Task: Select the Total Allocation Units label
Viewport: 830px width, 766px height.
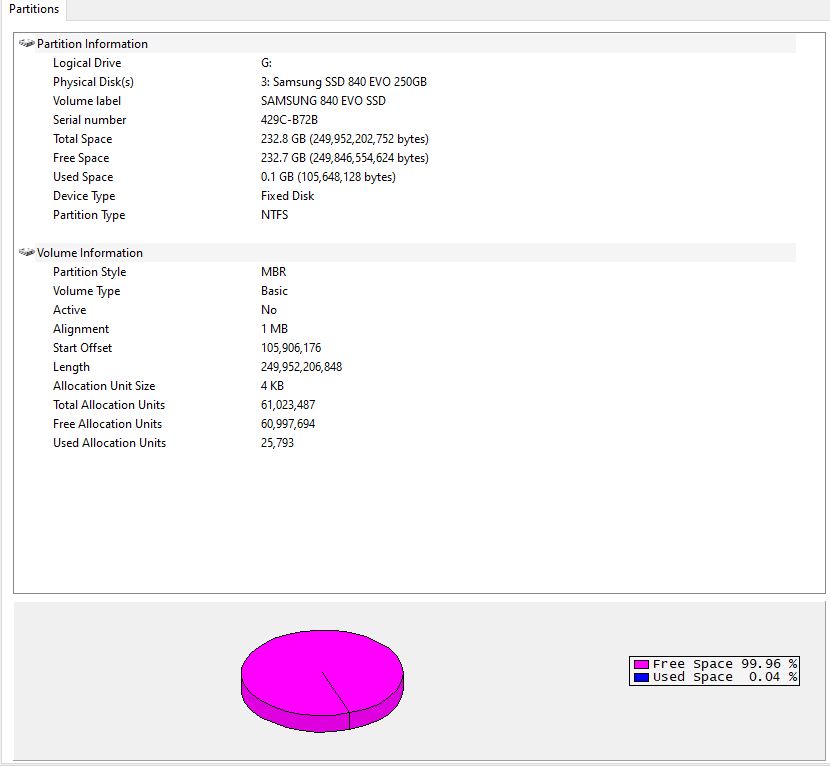Action: (109, 405)
